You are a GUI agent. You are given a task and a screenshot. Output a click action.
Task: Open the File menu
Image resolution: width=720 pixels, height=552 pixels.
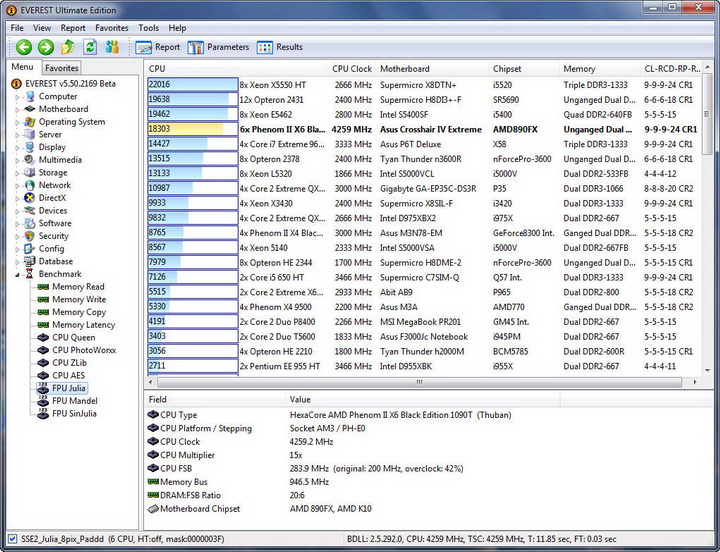17,28
